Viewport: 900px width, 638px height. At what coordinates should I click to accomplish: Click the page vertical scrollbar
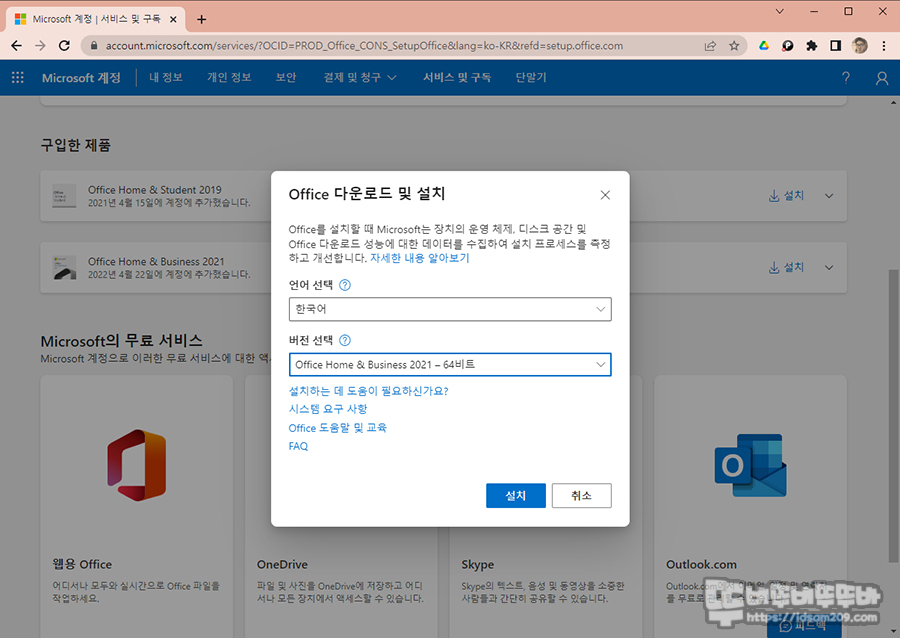894,416
